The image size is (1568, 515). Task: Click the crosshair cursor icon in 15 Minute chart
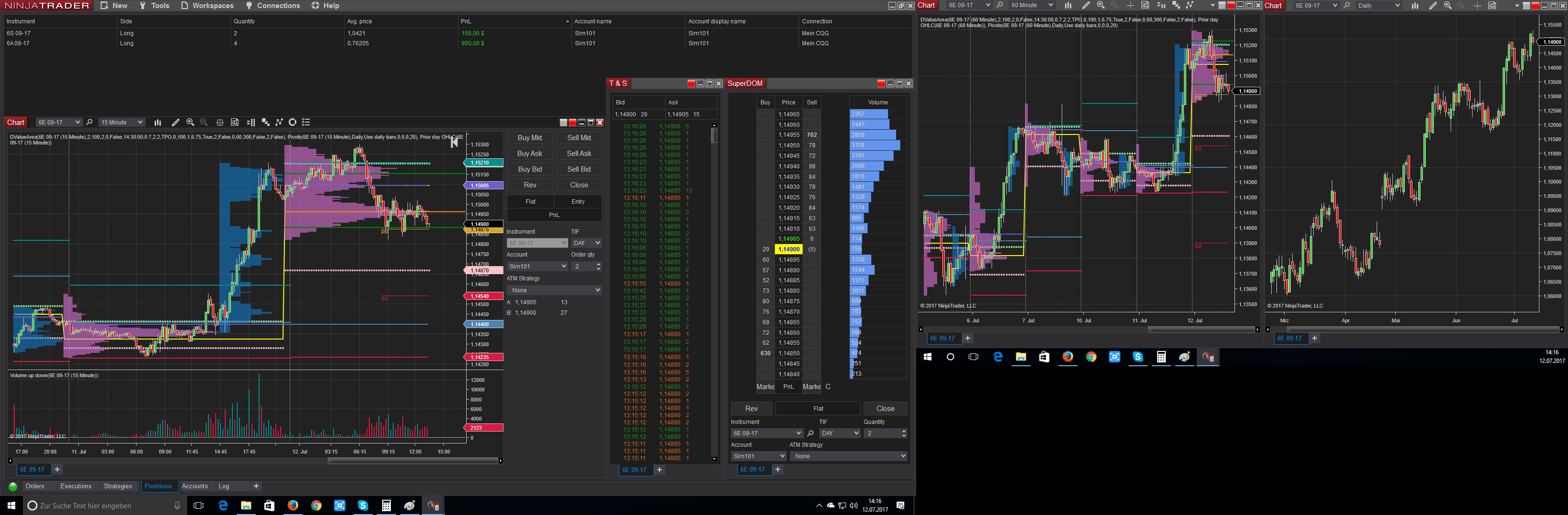coord(220,122)
